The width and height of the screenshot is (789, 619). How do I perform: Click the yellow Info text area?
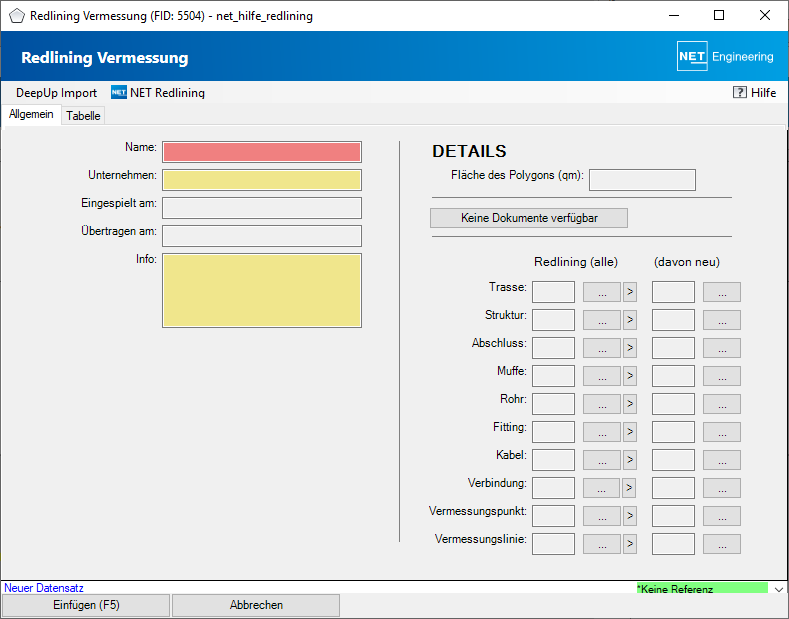point(262,290)
